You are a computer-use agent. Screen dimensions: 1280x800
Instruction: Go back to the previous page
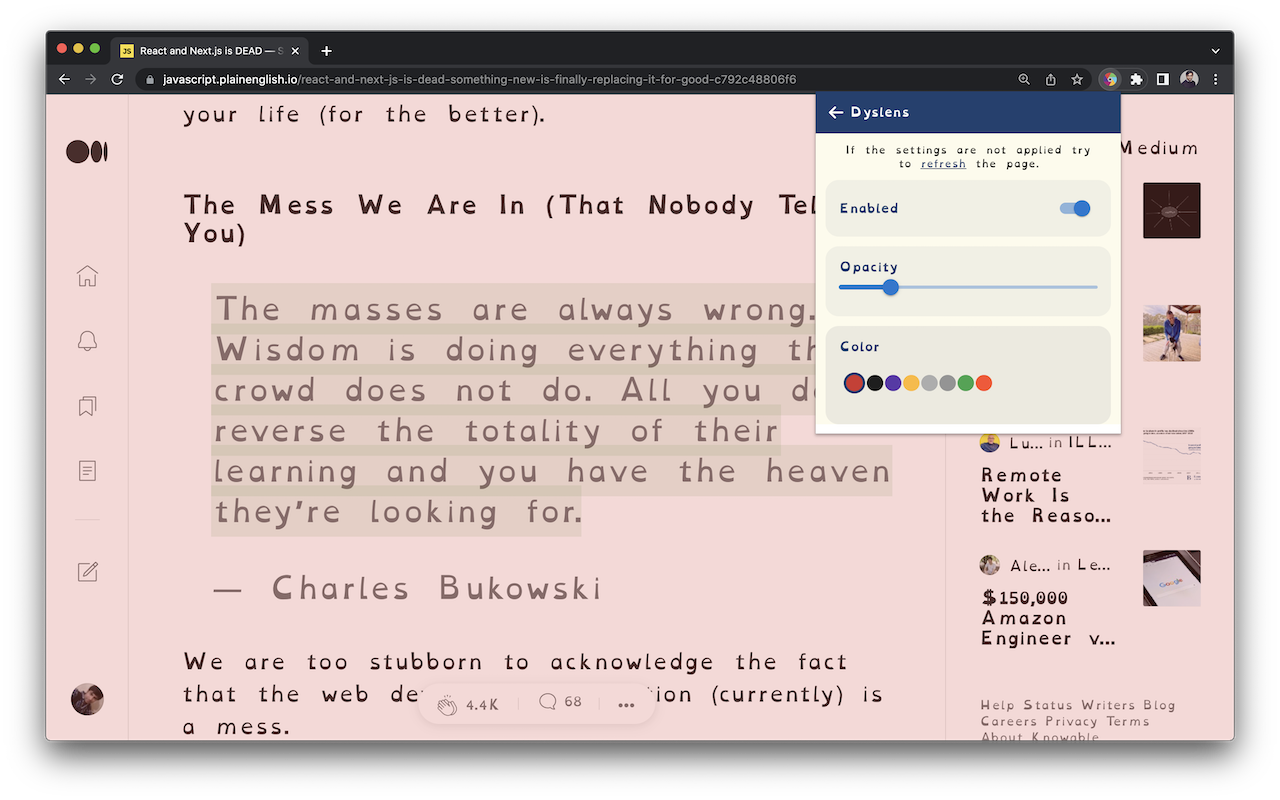click(65, 79)
